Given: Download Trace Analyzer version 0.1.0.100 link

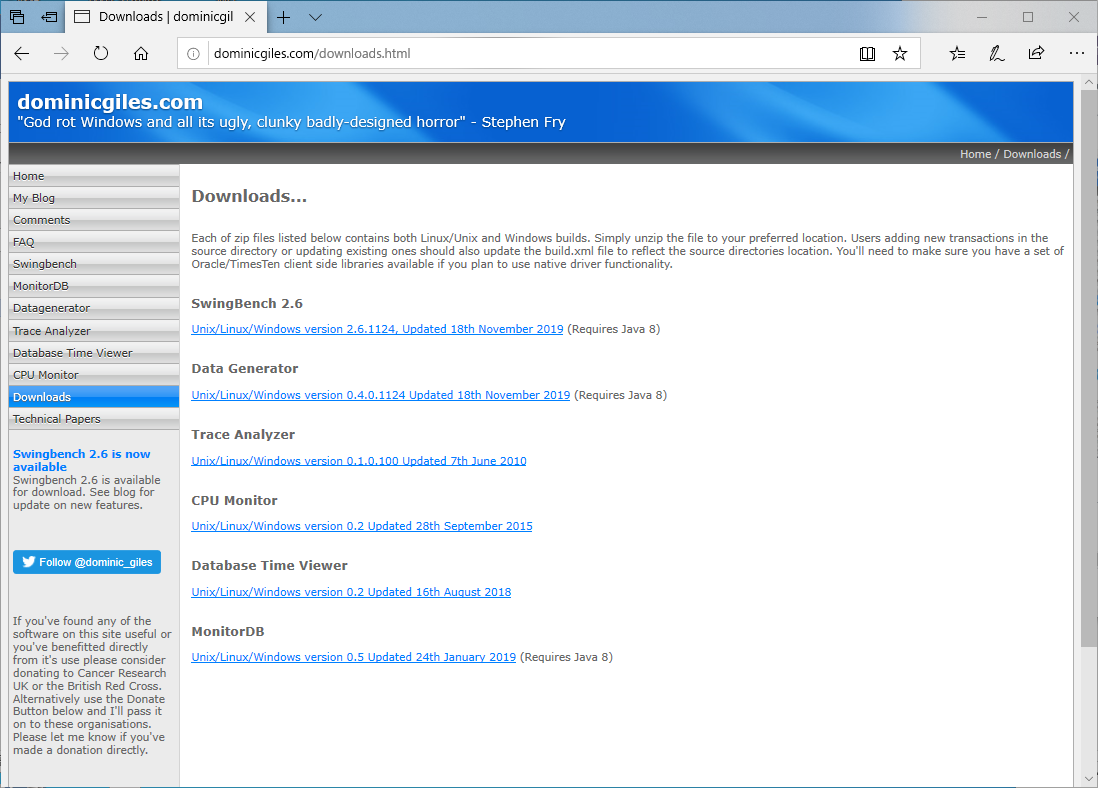Looking at the screenshot, I should (359, 461).
